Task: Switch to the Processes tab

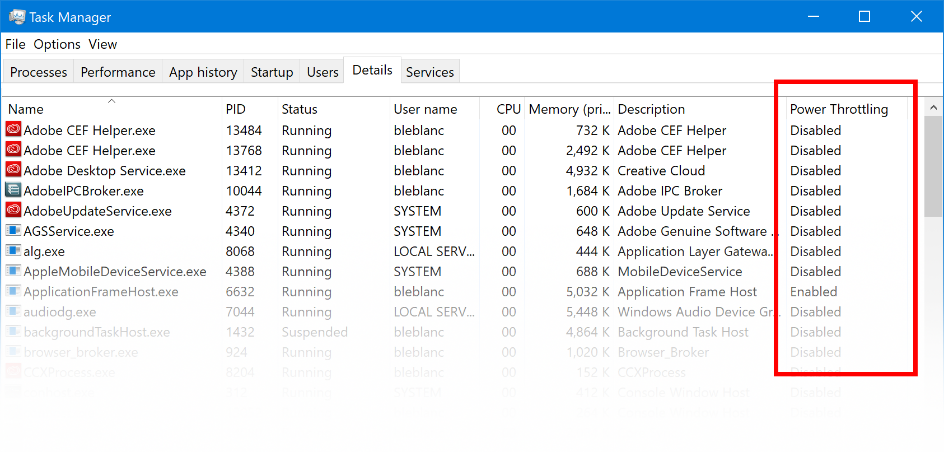Action: 39,72
